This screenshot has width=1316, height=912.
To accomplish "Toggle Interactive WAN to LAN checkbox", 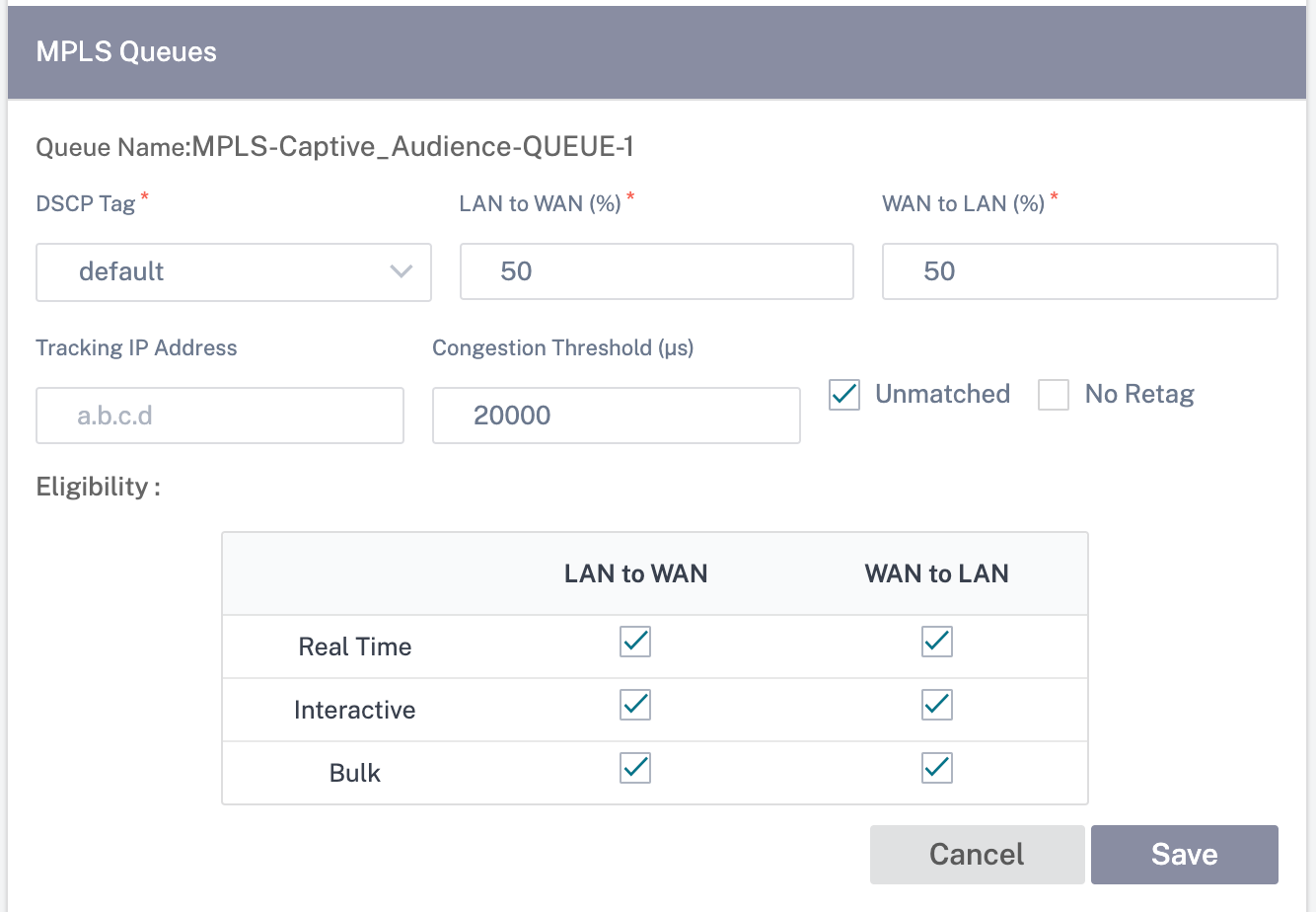I will [x=937, y=705].
